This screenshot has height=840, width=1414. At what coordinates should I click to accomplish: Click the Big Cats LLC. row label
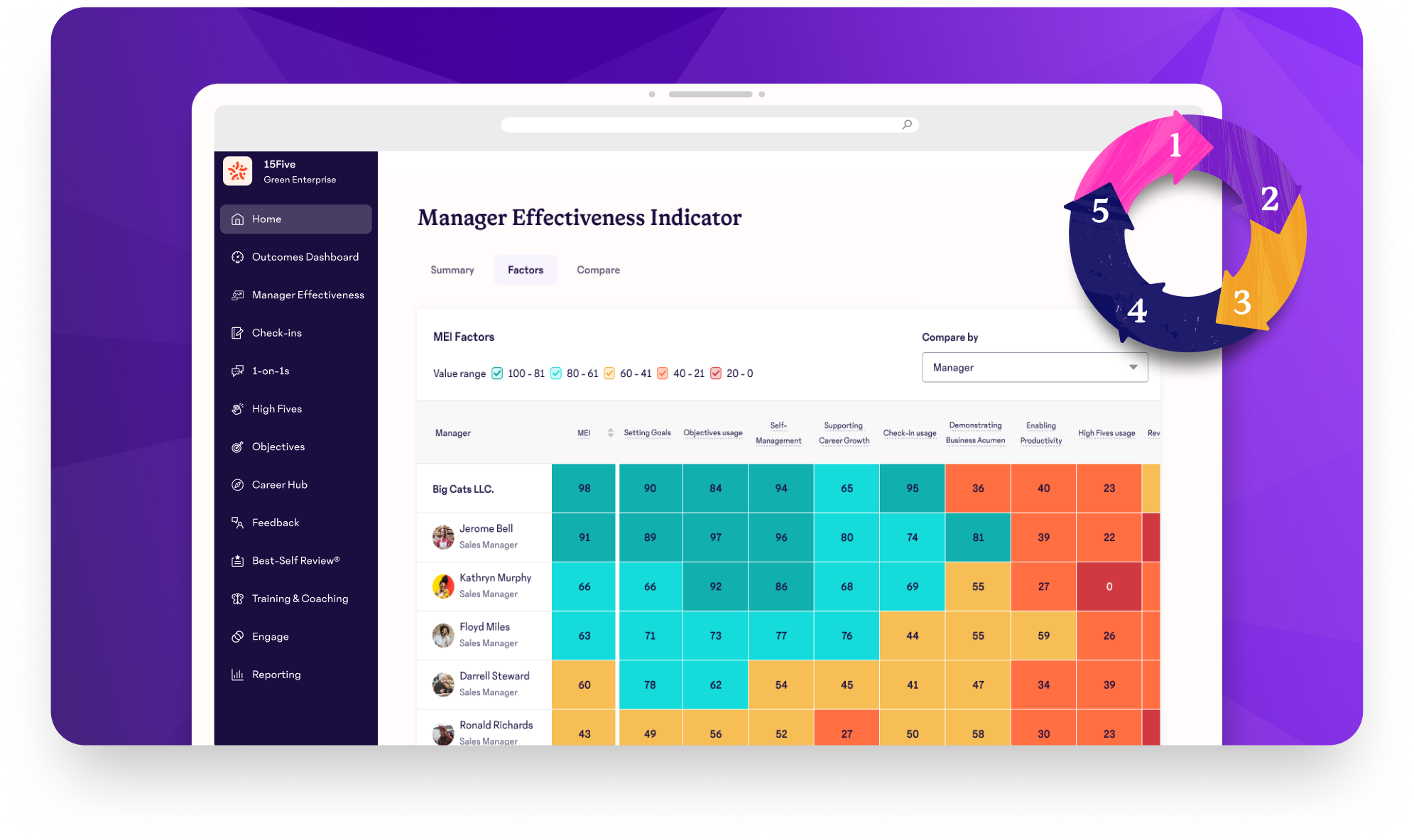pyautogui.click(x=463, y=489)
